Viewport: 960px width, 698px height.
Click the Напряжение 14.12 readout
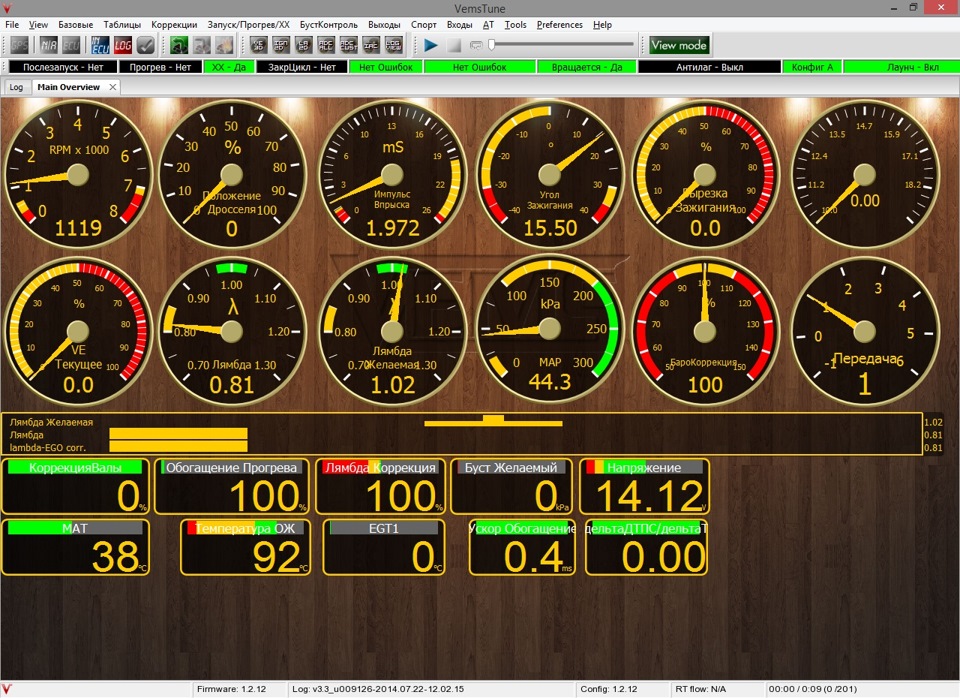644,486
